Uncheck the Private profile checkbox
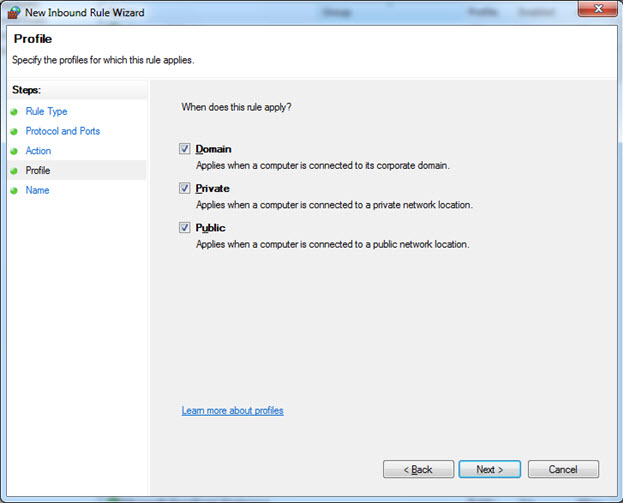 coord(184,188)
